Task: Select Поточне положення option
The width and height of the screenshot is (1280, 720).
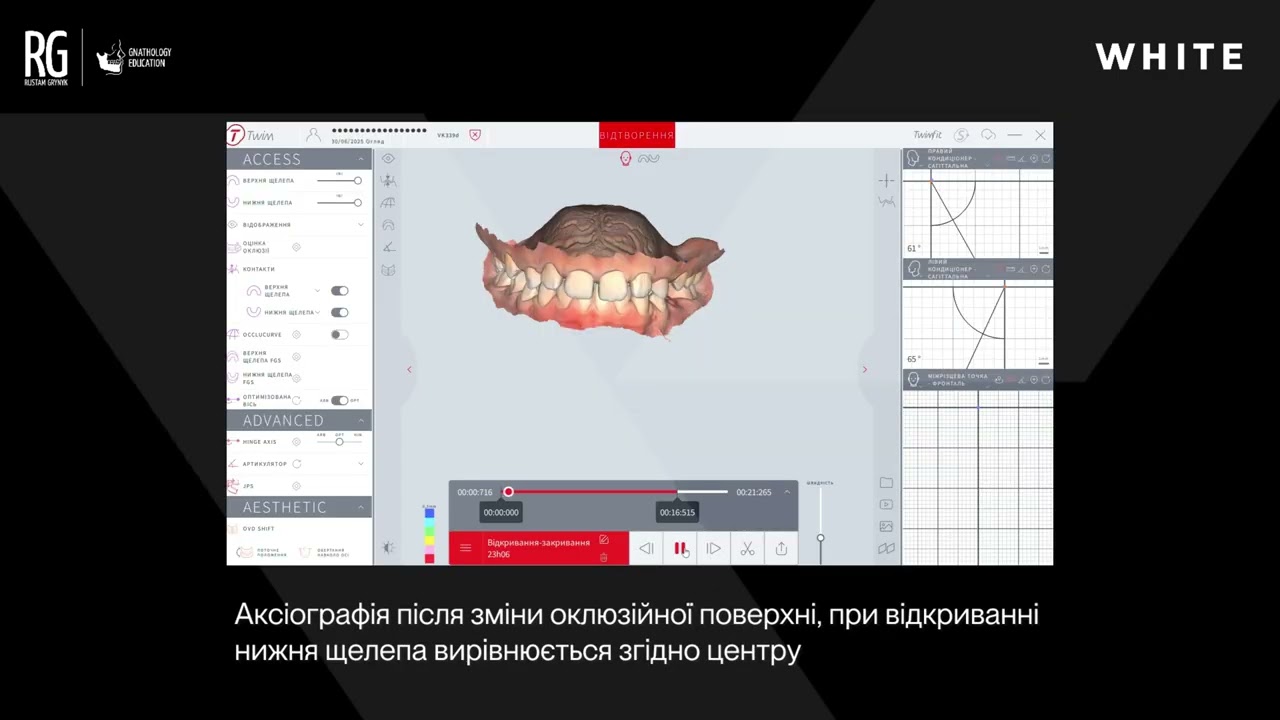Action: (260, 552)
